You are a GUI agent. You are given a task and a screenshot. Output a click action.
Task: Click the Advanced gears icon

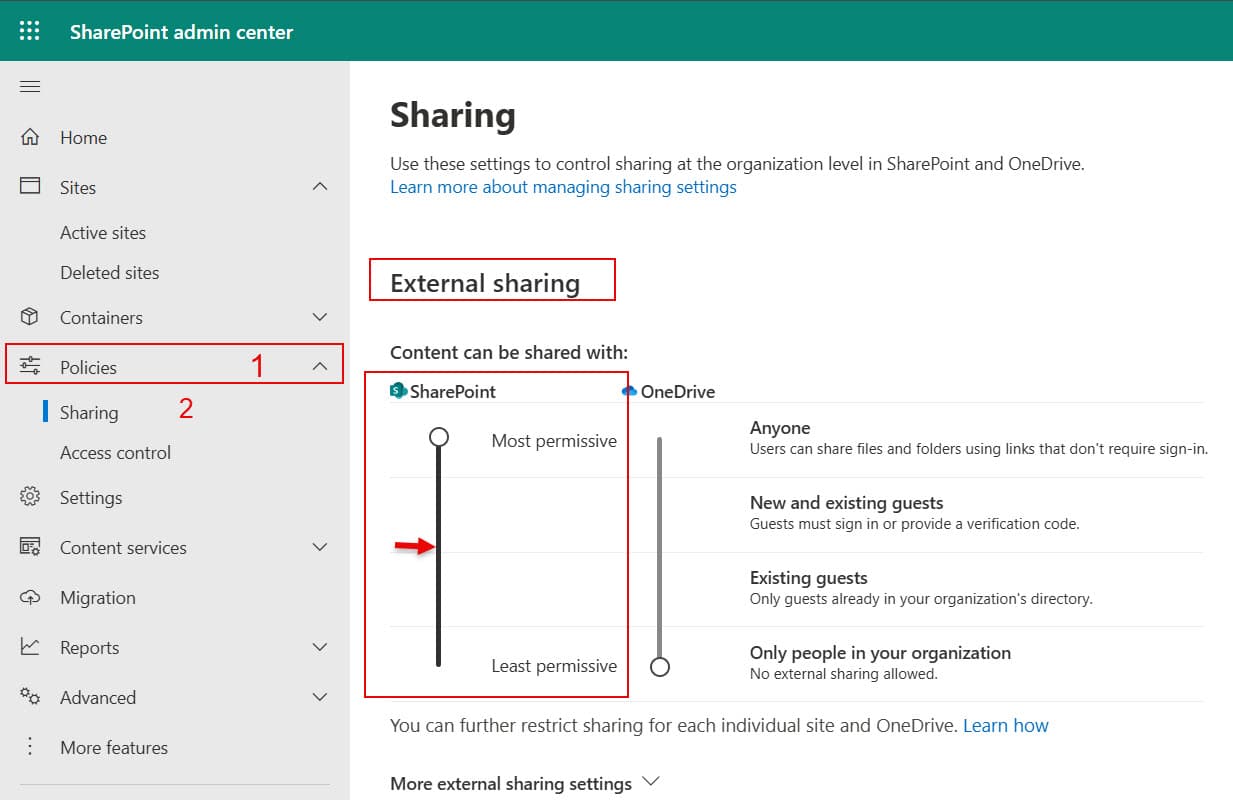[x=30, y=697]
